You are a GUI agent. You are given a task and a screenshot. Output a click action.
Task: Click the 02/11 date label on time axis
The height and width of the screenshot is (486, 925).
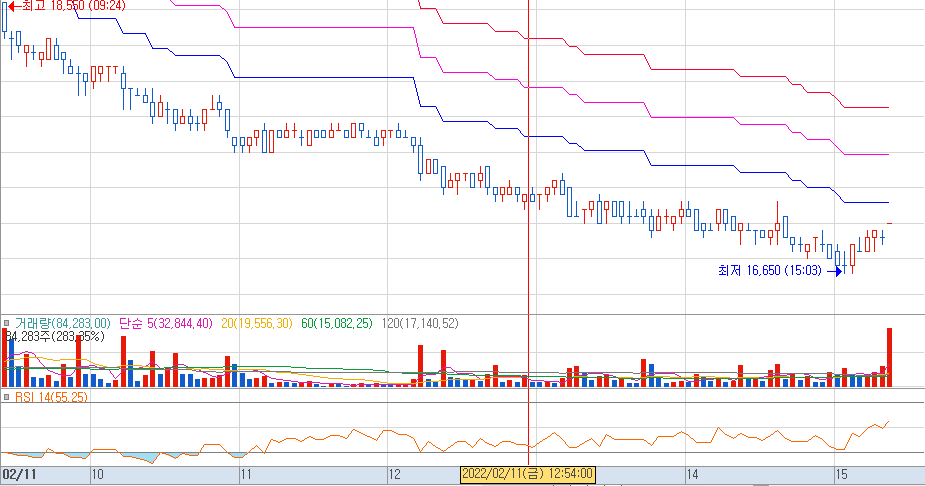(19, 474)
